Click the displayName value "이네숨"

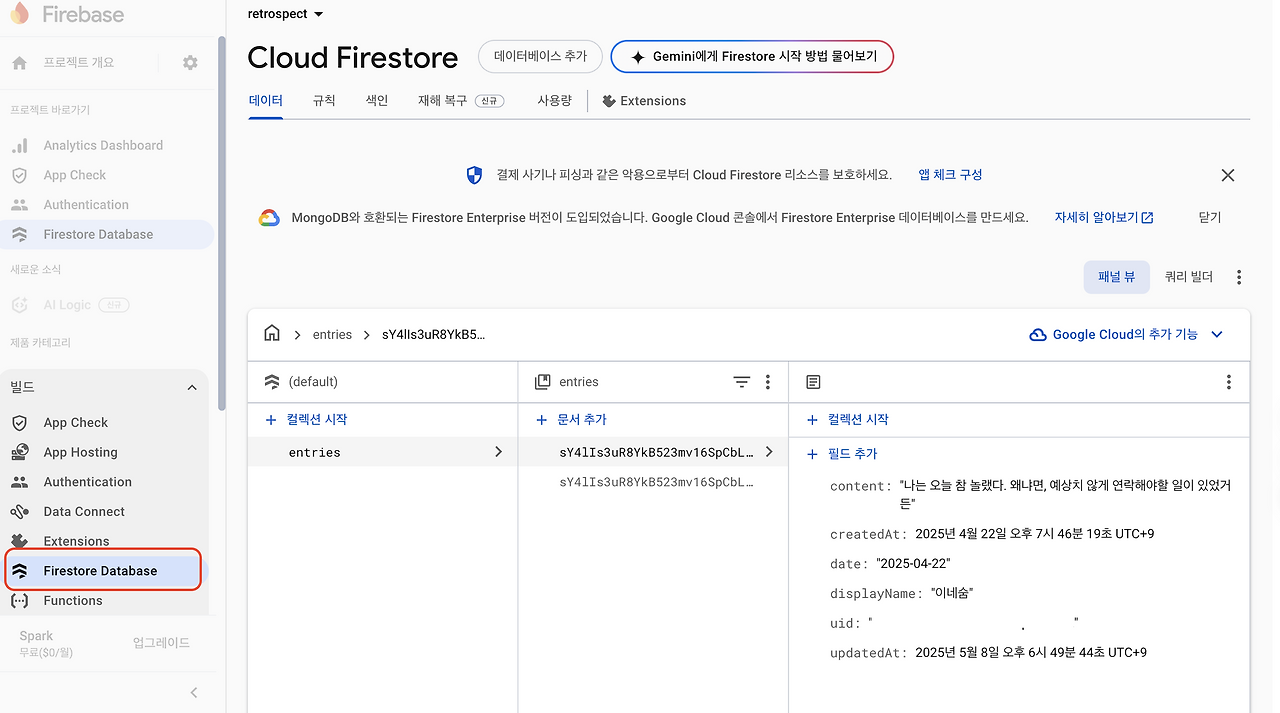point(951,594)
